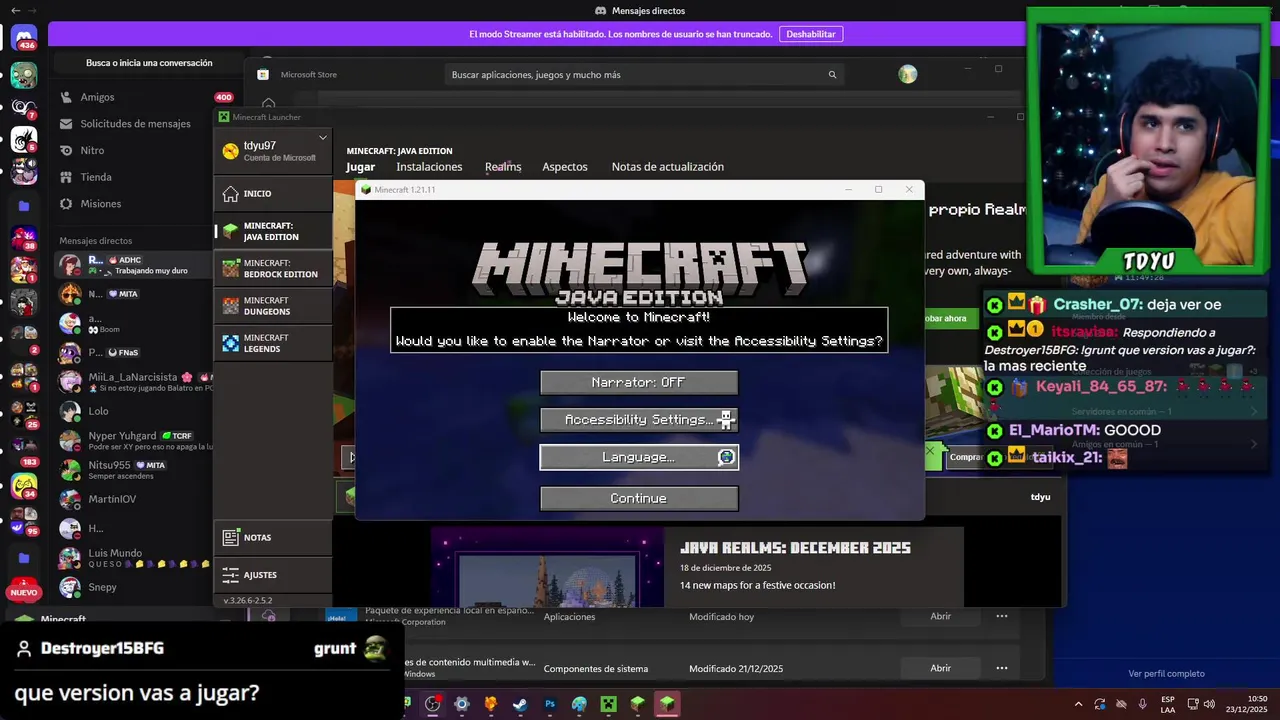Click Deshabilitar in Streamer mode banner

[x=811, y=34]
